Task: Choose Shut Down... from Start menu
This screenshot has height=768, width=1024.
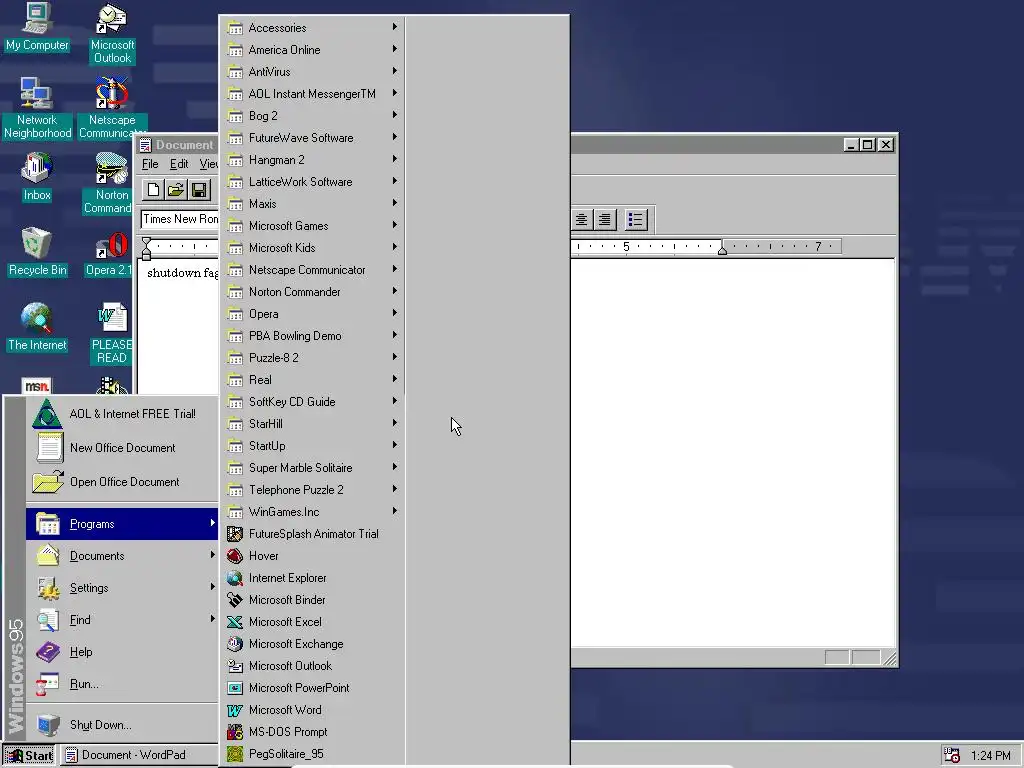Action: pos(122,724)
